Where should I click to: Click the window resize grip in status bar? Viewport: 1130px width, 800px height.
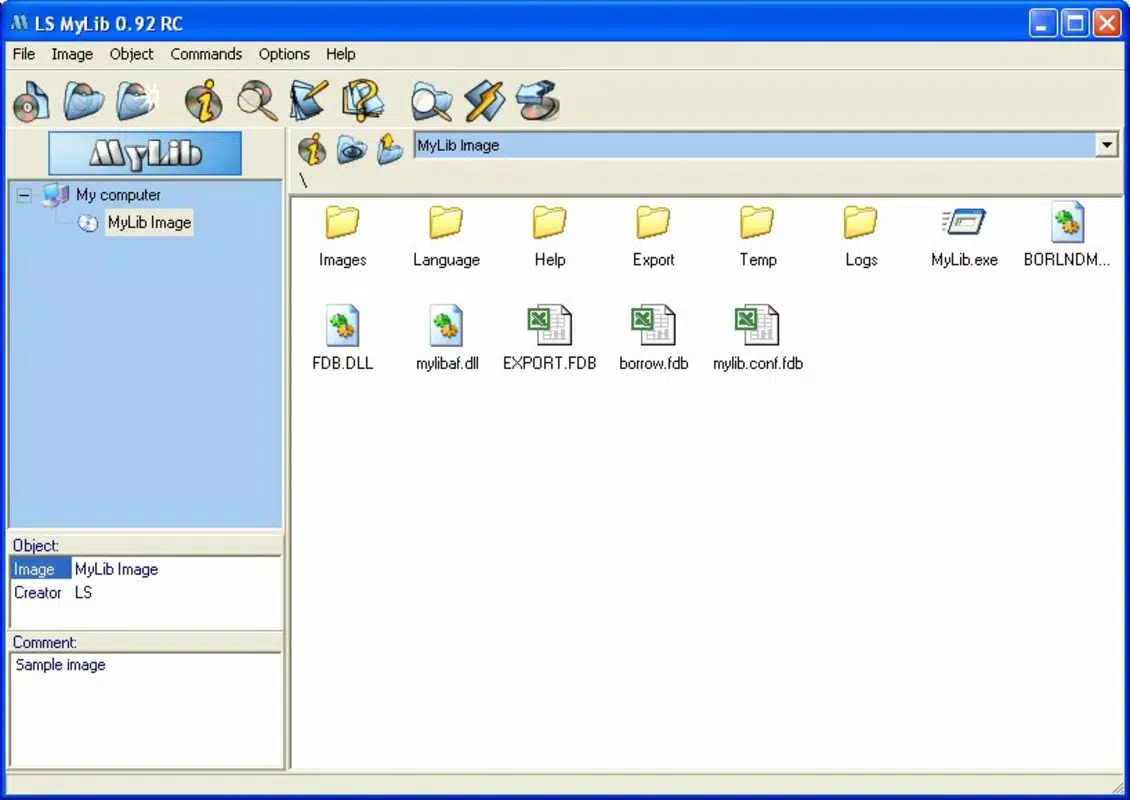click(1116, 786)
